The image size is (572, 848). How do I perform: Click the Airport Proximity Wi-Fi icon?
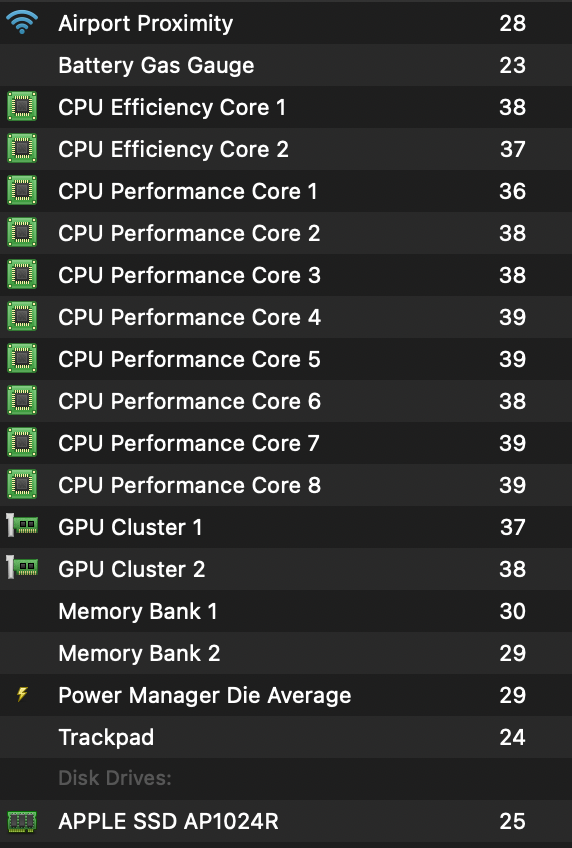pyautogui.click(x=22, y=23)
